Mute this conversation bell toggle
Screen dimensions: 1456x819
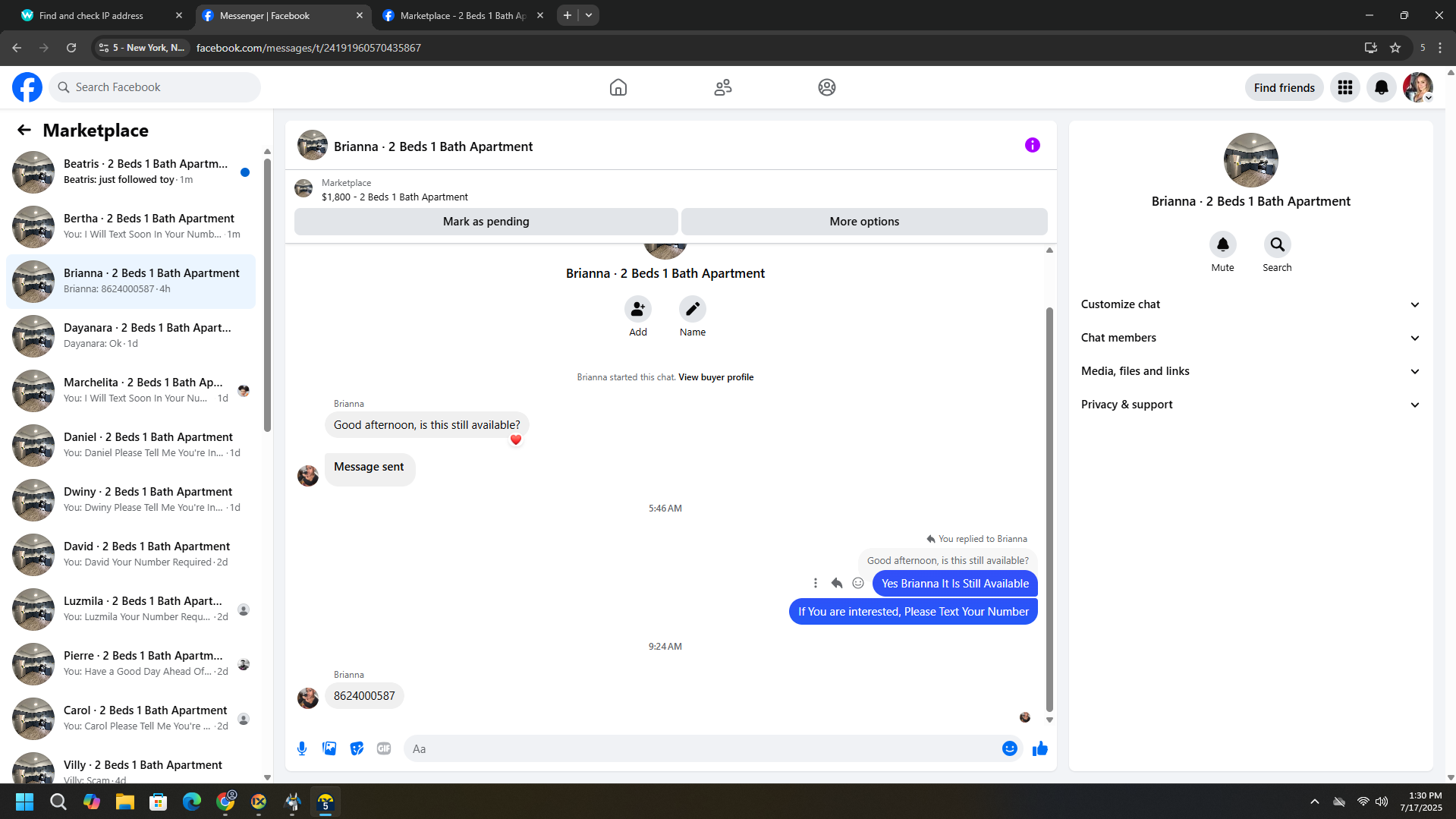coord(1223,244)
